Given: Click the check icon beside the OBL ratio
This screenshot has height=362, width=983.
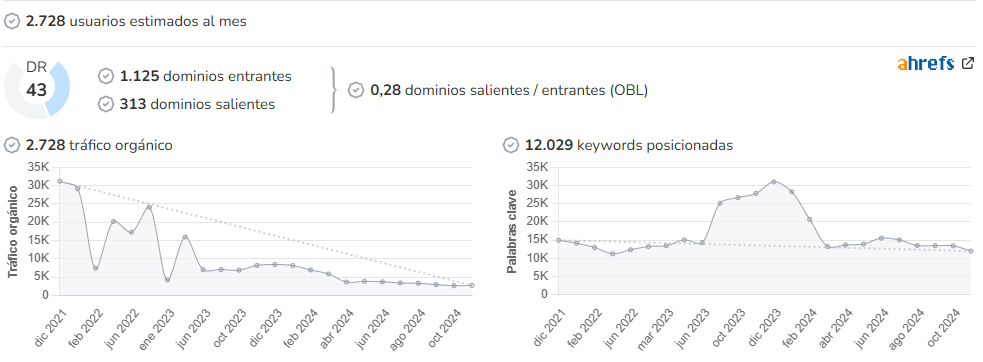Looking at the screenshot, I should (356, 90).
